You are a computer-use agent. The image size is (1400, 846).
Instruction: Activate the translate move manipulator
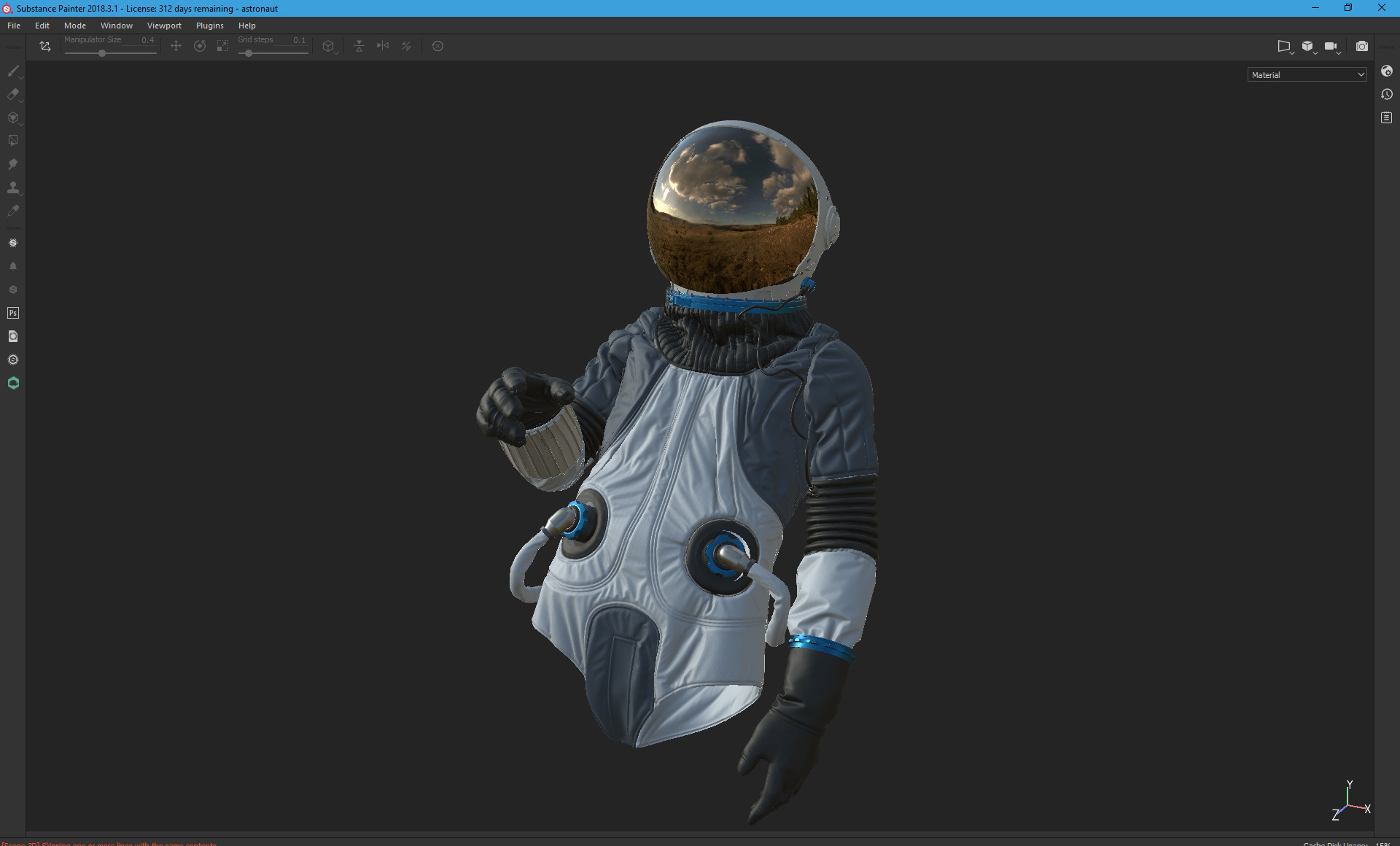[176, 46]
